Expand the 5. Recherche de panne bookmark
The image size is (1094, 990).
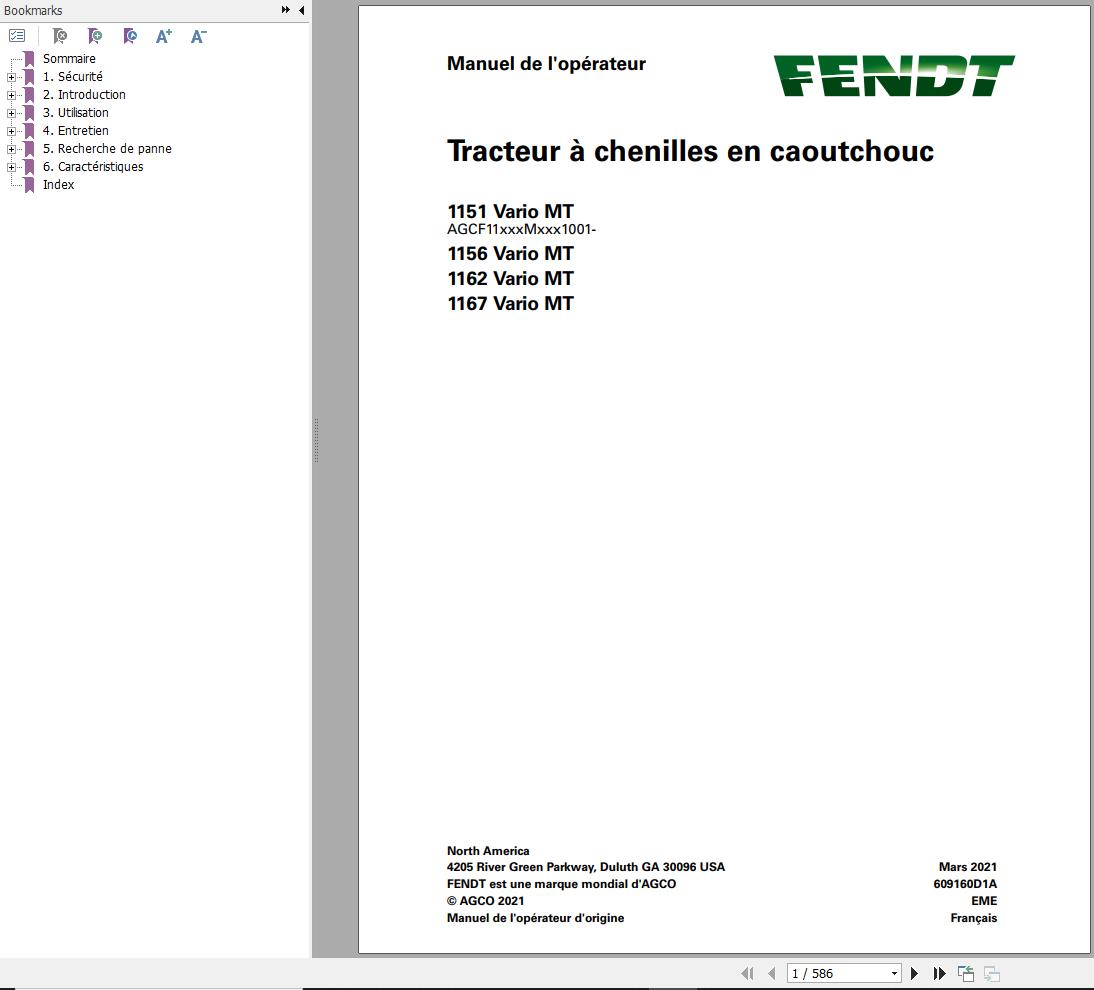(x=11, y=149)
